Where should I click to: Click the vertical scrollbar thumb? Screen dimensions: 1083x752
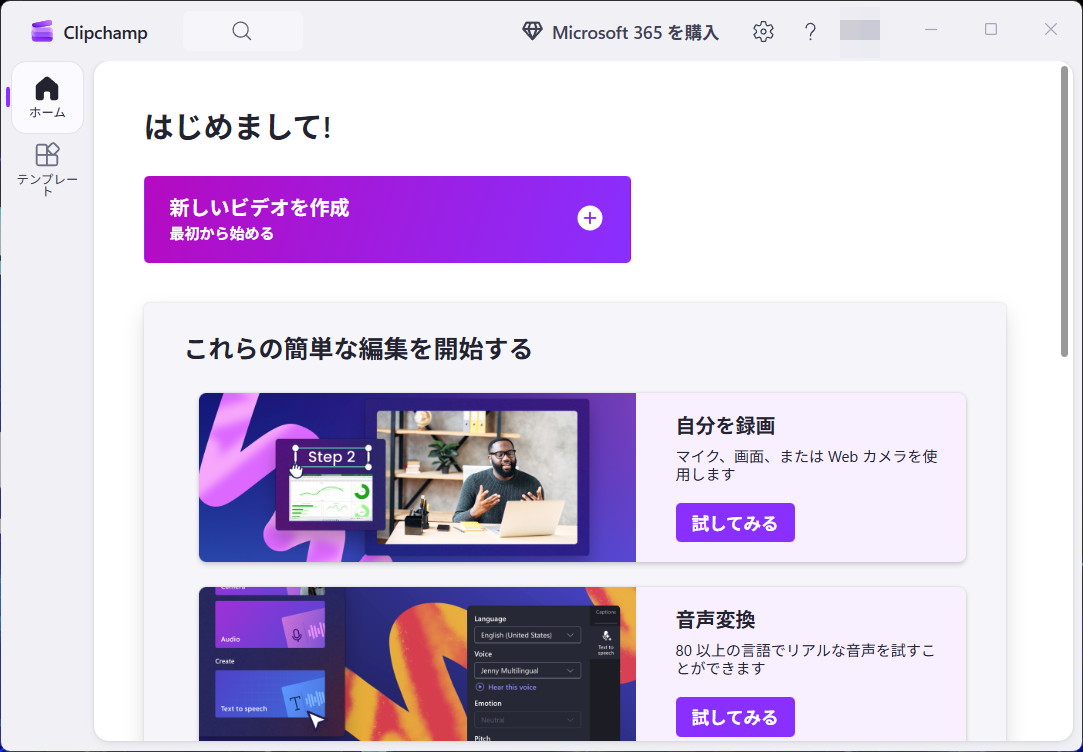1064,211
